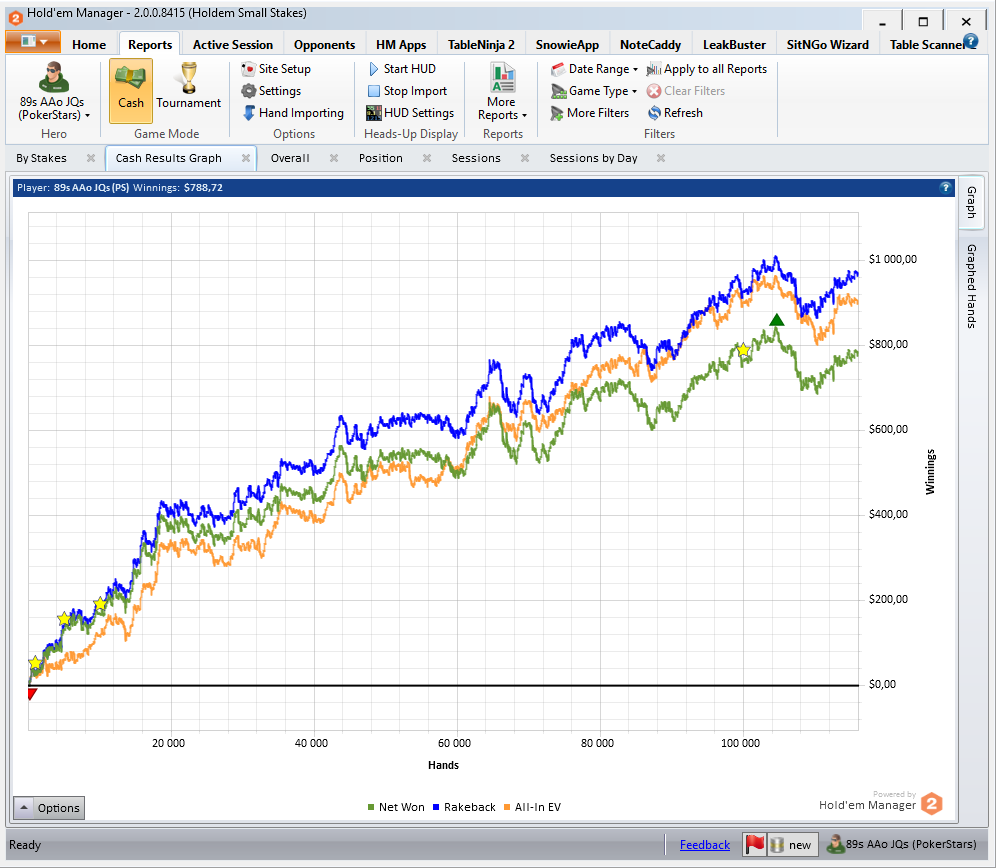The width and height of the screenshot is (996, 868).
Task: Click the red triangle low marker
Action: coord(32,695)
